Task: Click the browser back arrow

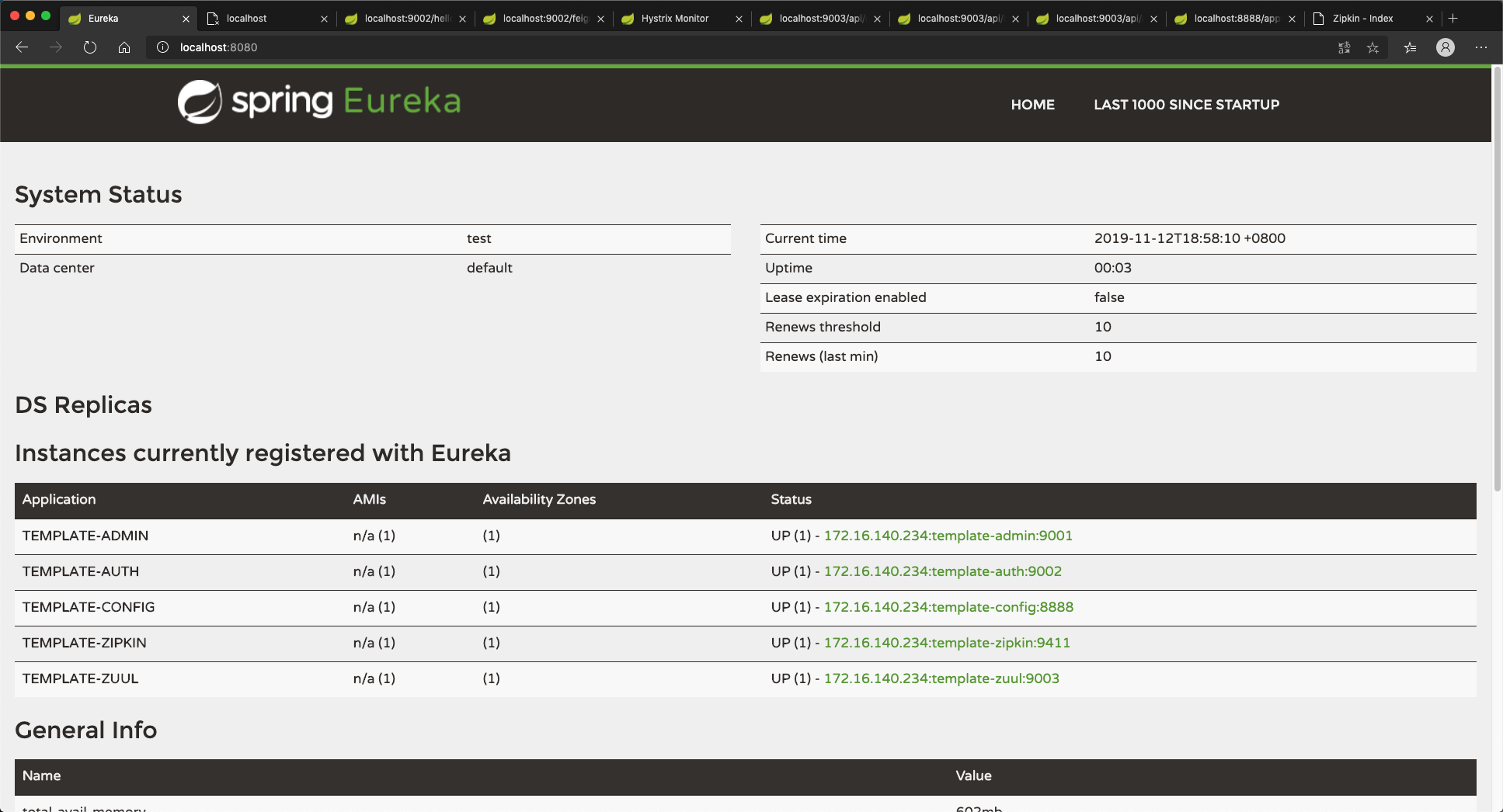Action: click(x=22, y=47)
